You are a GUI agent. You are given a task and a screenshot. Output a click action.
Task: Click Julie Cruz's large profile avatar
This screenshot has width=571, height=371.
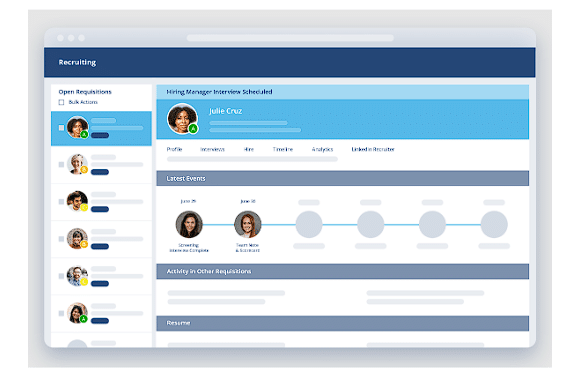click(182, 119)
